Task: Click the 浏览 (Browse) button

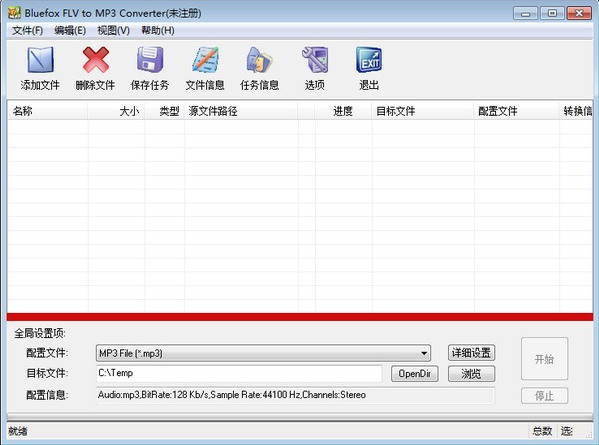Action: tap(471, 374)
